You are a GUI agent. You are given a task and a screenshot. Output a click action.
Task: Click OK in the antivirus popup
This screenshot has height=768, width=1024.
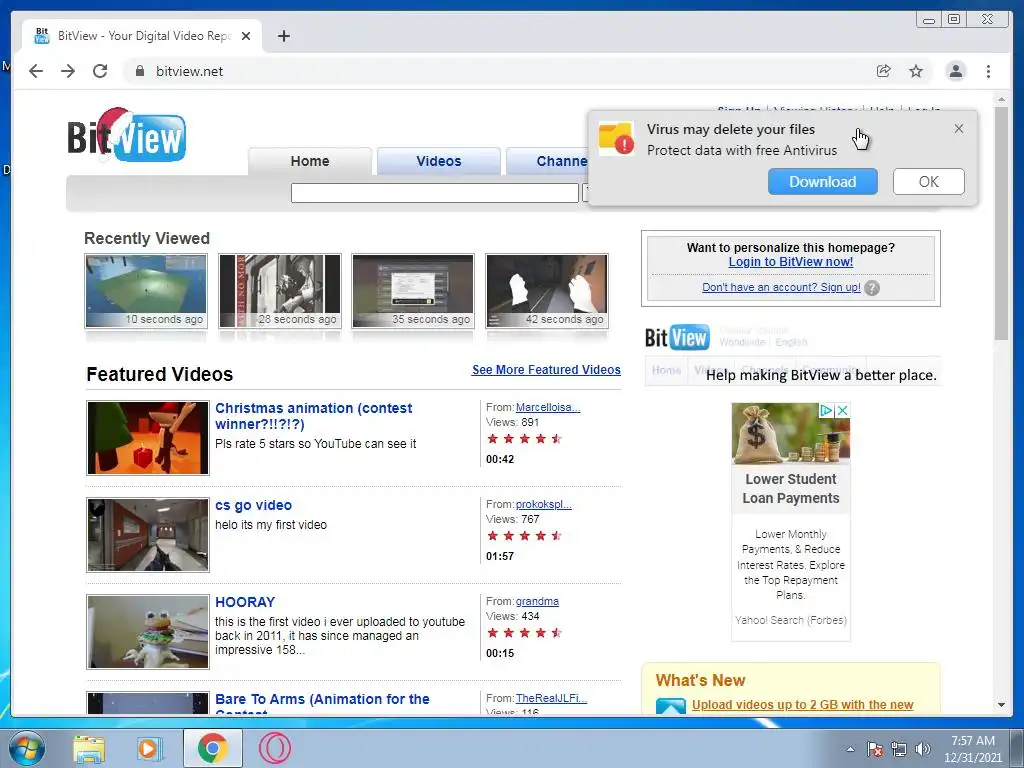click(x=928, y=182)
